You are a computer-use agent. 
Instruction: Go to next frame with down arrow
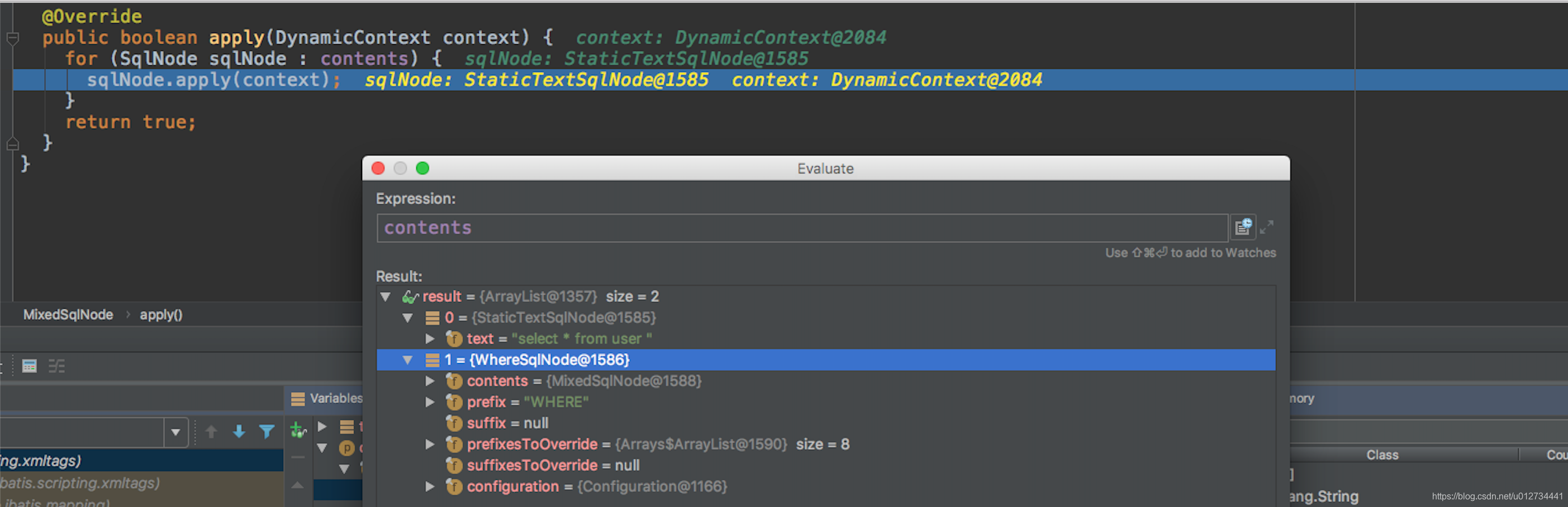click(x=239, y=432)
